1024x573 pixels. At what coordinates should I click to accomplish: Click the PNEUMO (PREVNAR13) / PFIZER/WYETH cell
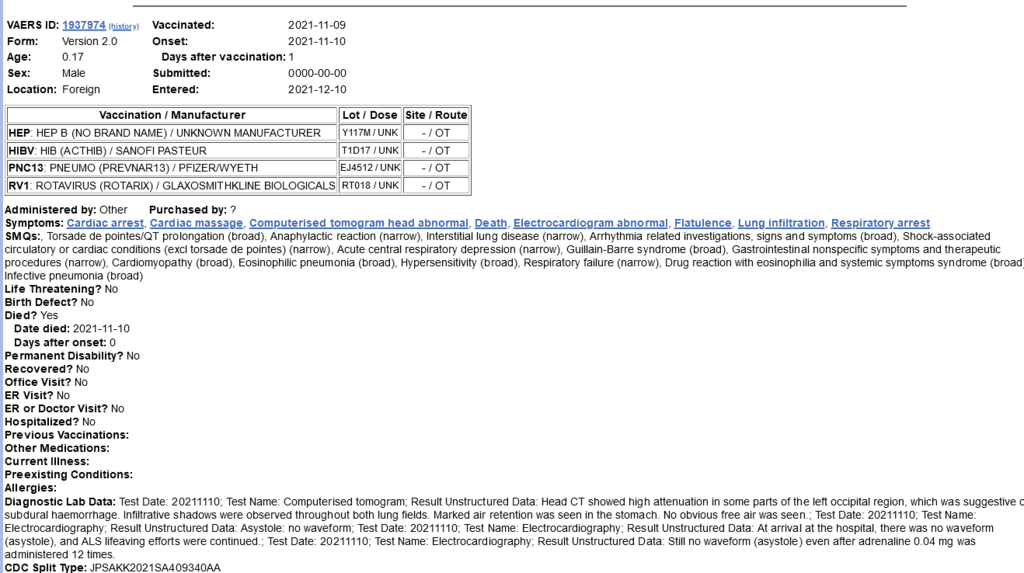tap(172, 168)
